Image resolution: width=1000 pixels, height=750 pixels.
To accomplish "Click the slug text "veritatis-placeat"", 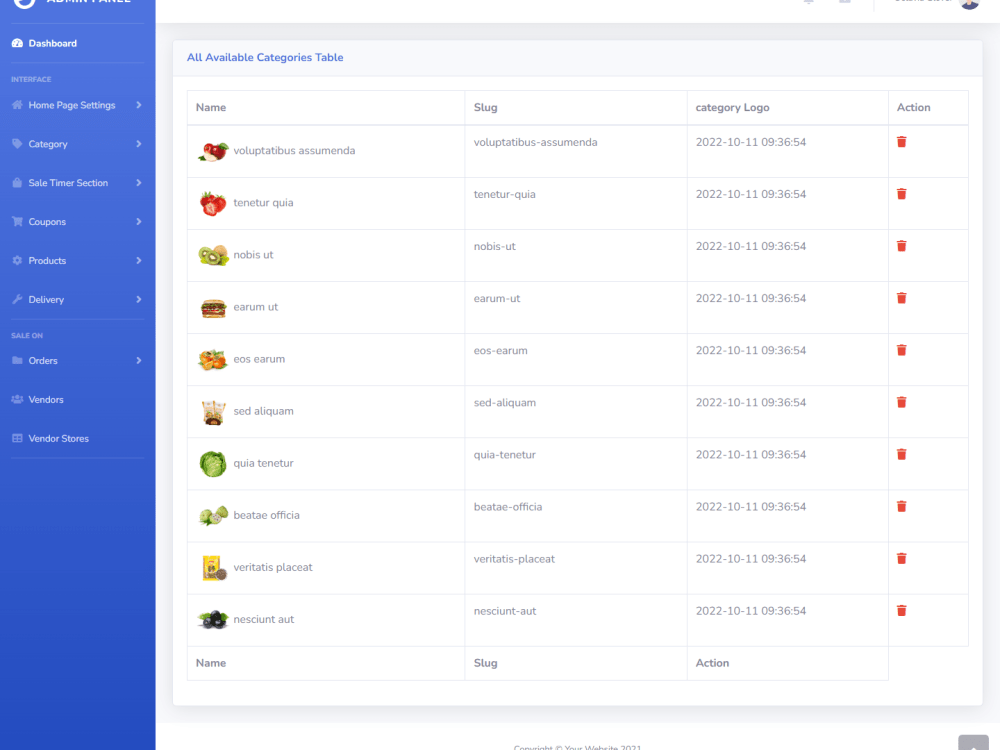I will pos(514,559).
